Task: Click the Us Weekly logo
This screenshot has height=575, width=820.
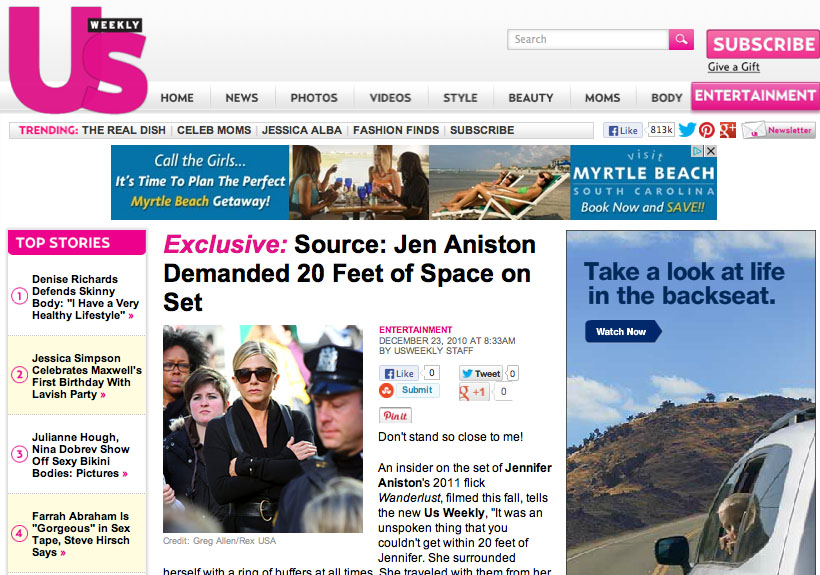Action: point(78,59)
